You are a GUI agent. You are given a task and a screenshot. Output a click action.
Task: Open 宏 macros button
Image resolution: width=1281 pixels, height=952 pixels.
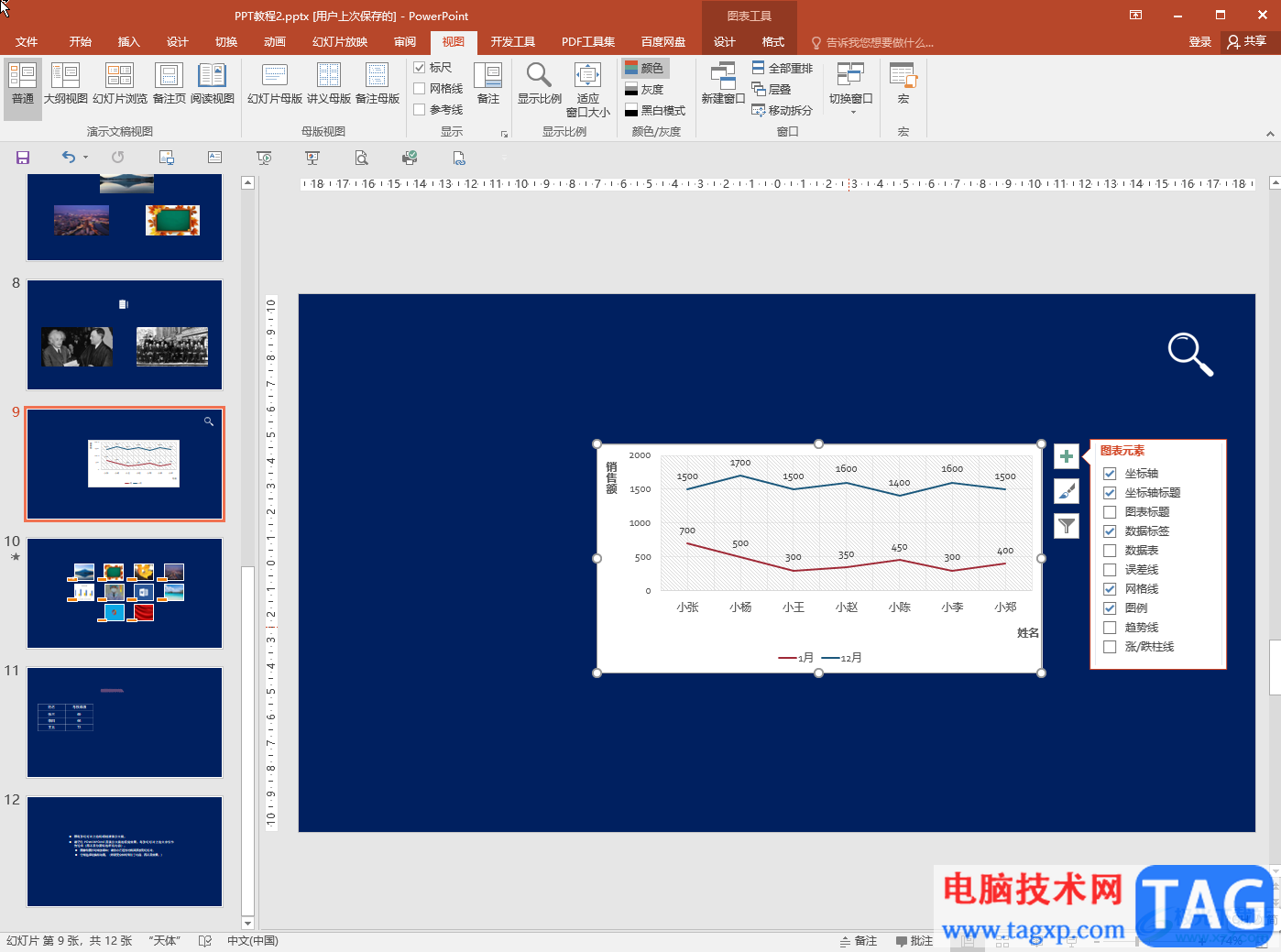click(x=903, y=84)
